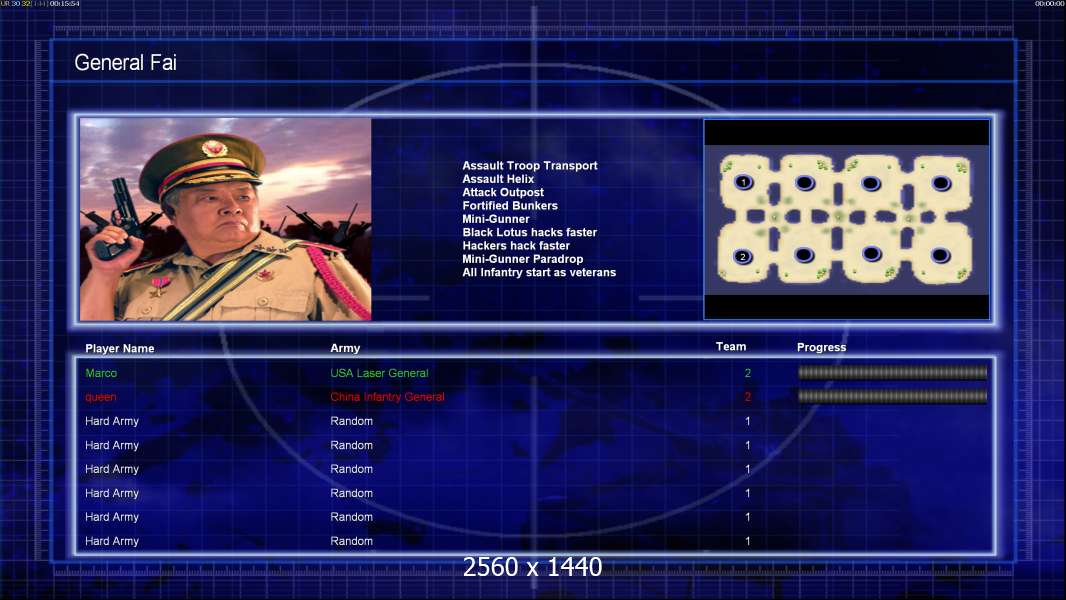This screenshot has width=1066, height=600.
Task: Click Marco's loading progress bar
Action: tap(893, 372)
